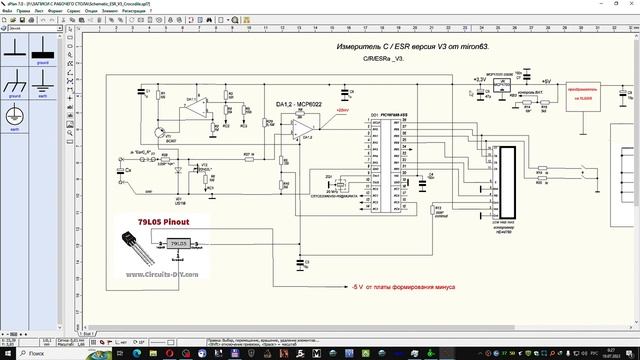Click the red -5 V annotation text
640x360 pixels.
[403, 287]
